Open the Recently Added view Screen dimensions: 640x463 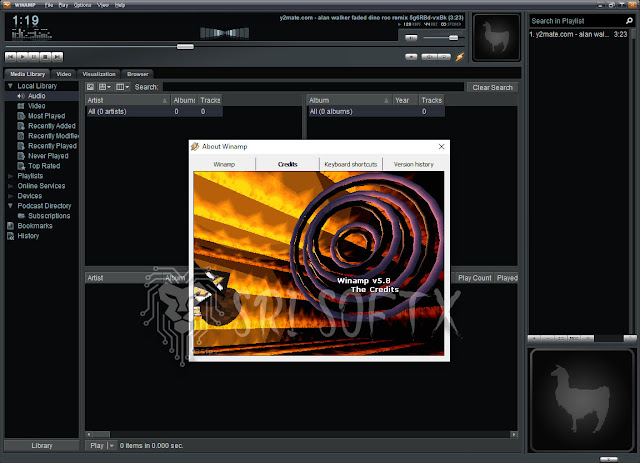pyautogui.click(x=51, y=126)
